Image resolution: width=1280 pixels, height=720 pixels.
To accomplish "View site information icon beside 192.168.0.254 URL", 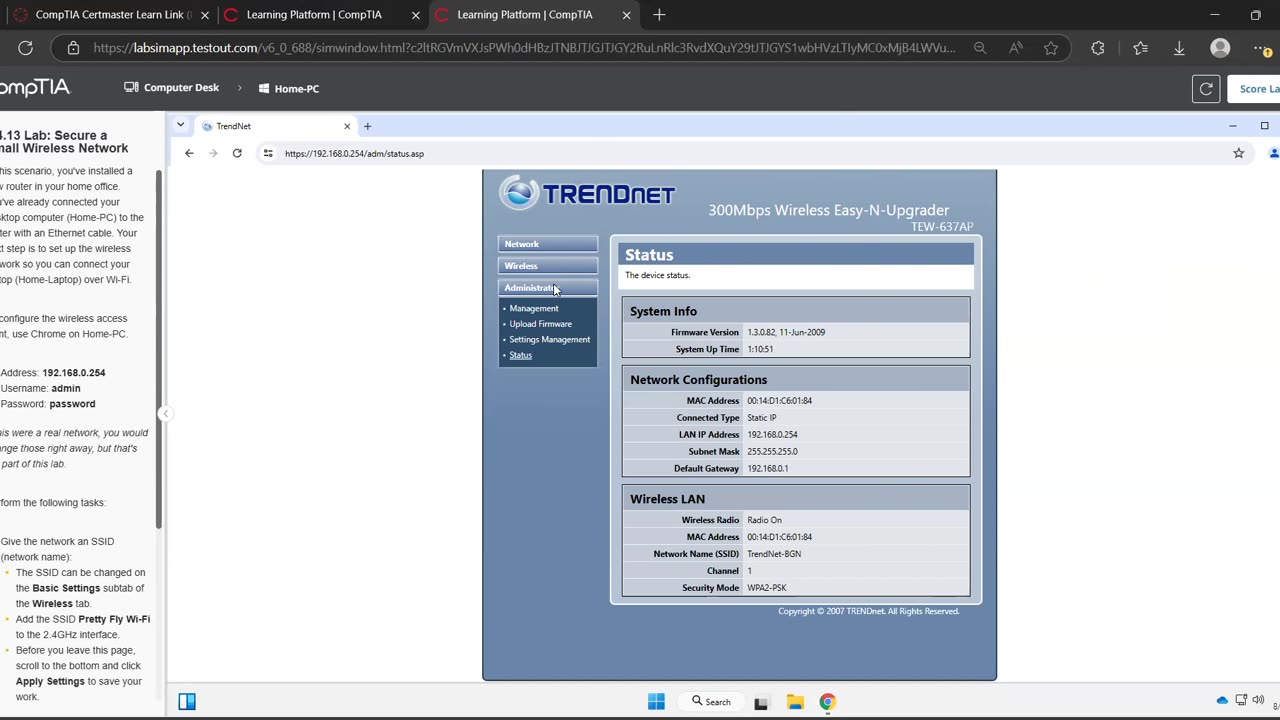I will pos(268,153).
